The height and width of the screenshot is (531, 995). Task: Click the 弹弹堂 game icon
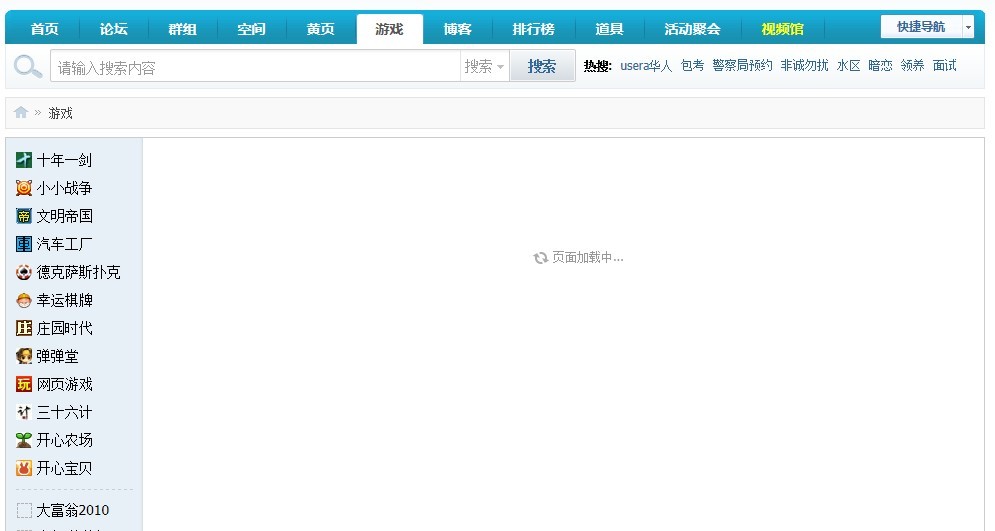(x=24, y=356)
